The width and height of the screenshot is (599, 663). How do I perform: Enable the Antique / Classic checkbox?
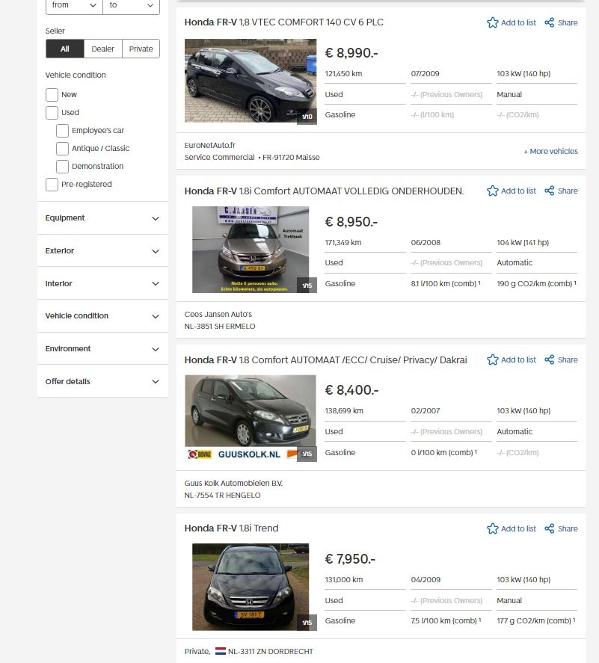pyautogui.click(x=62, y=148)
